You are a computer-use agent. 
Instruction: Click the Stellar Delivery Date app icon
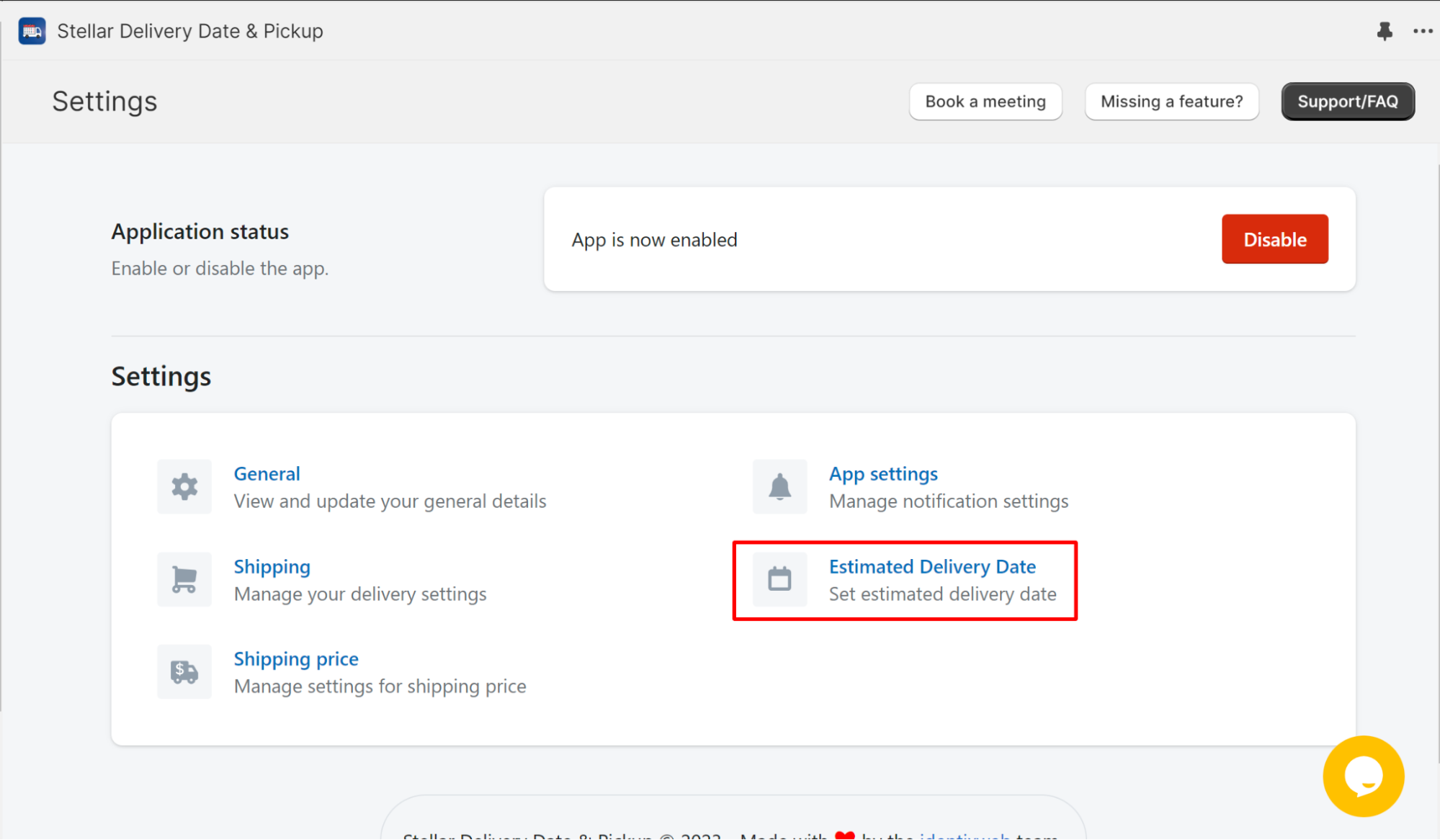[x=32, y=31]
